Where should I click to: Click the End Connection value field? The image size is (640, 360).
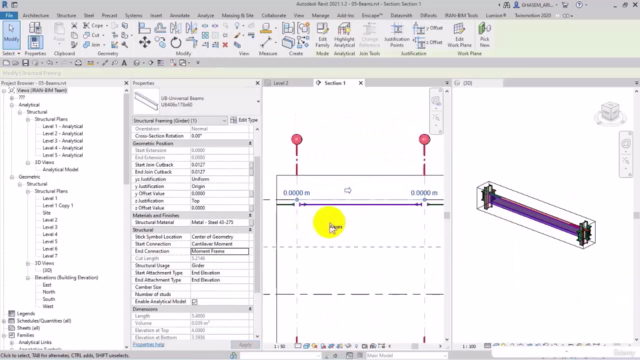(220, 251)
